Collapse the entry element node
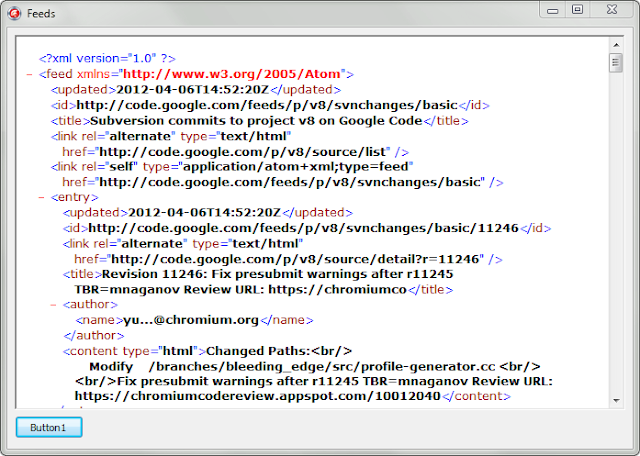Viewport: 640px width, 456px height. pyautogui.click(x=41, y=198)
